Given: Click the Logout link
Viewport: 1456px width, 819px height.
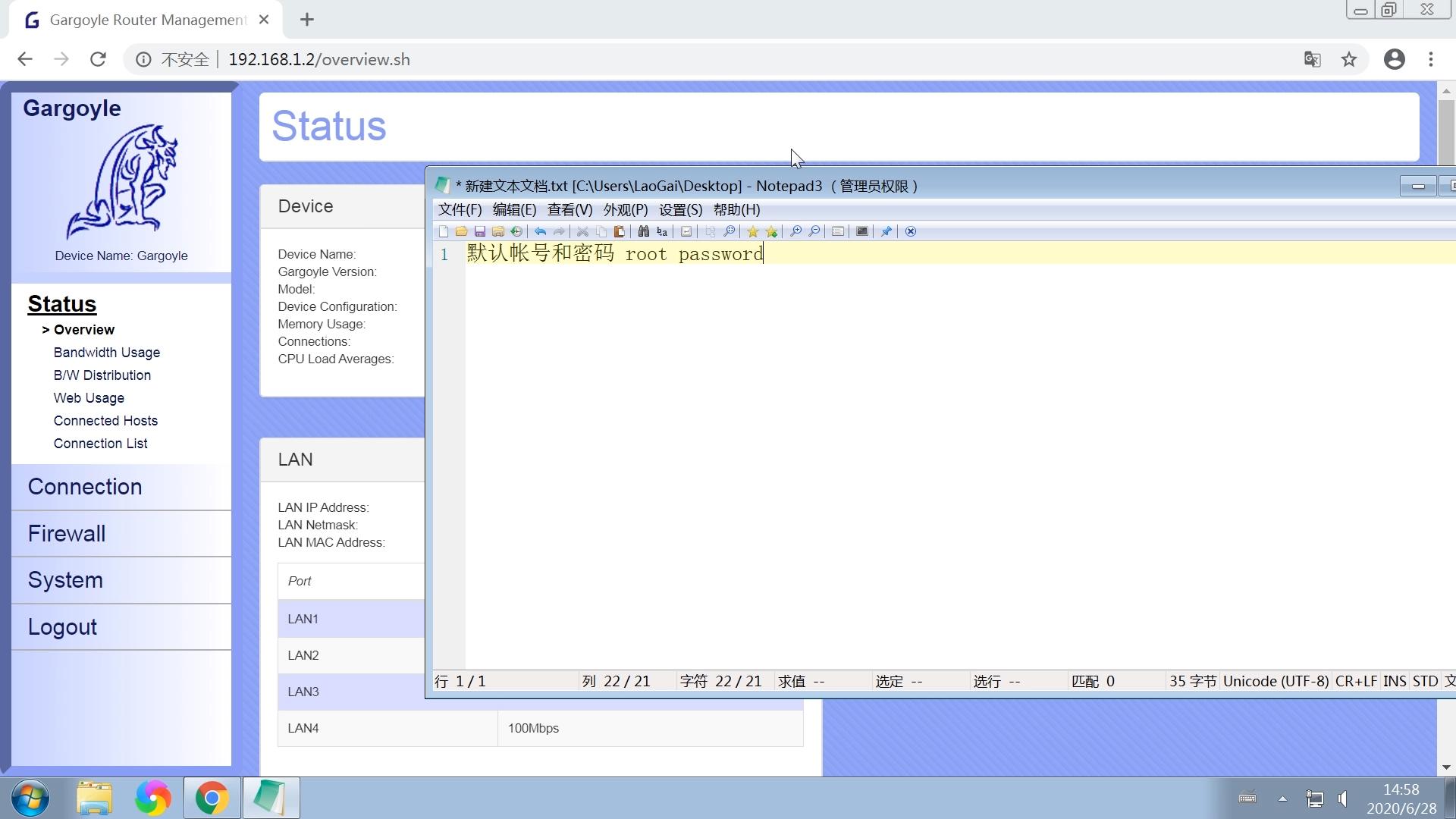Looking at the screenshot, I should tap(62, 627).
